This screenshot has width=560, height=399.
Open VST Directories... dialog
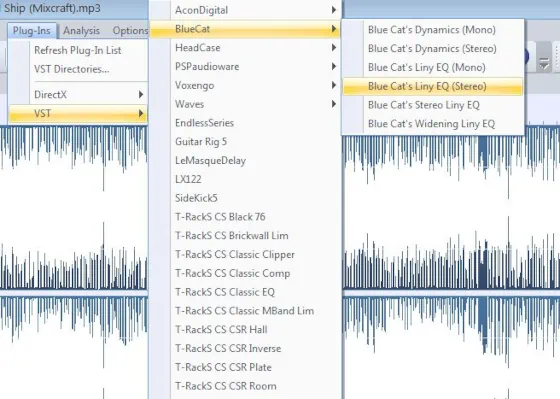coord(78,69)
